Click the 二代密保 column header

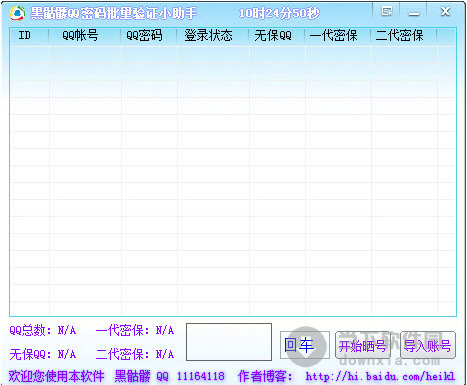pyautogui.click(x=404, y=36)
